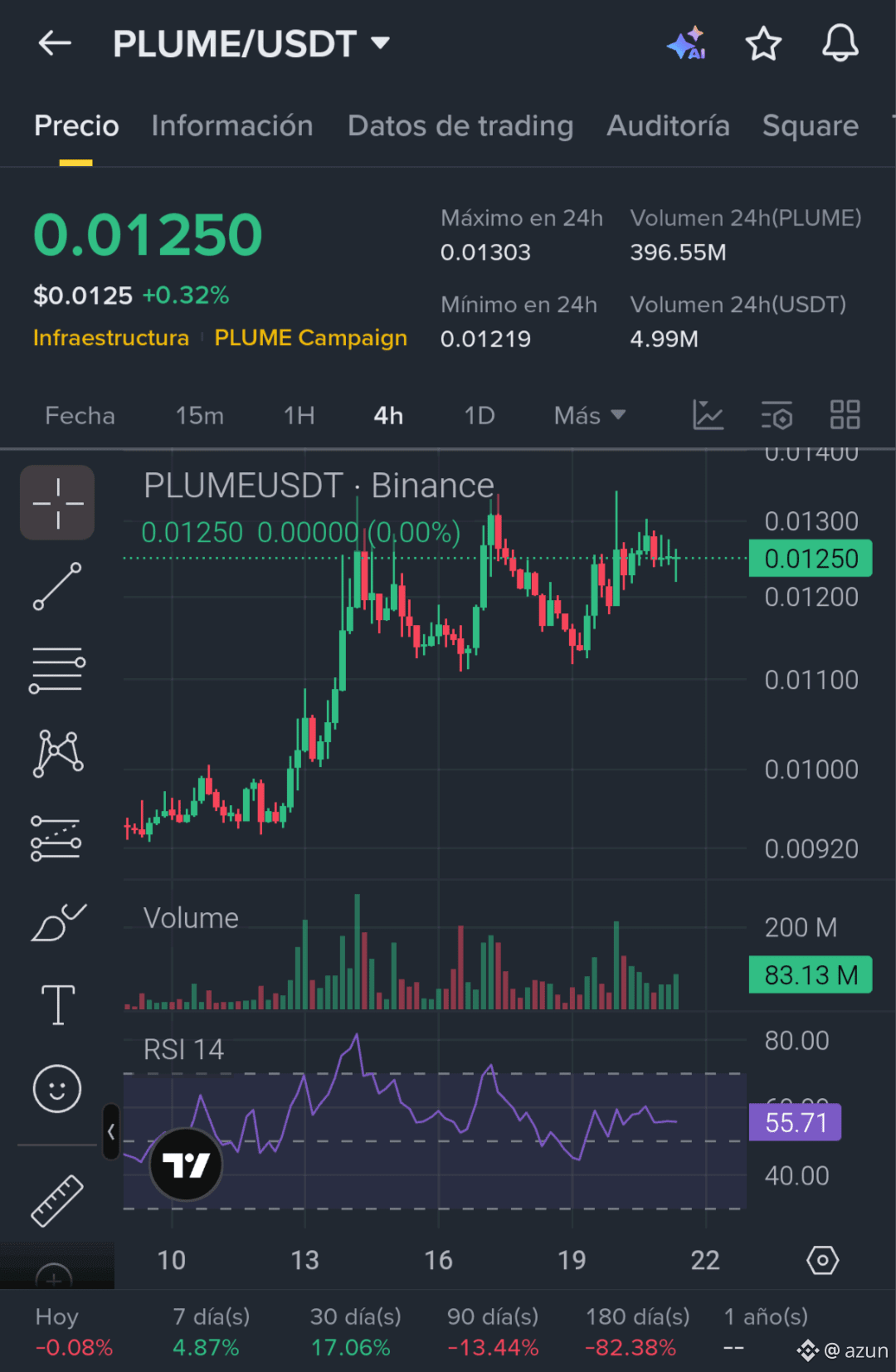Screen dimensions: 896x1372
Task: Tap the Infraestructura tag
Action: (111, 338)
